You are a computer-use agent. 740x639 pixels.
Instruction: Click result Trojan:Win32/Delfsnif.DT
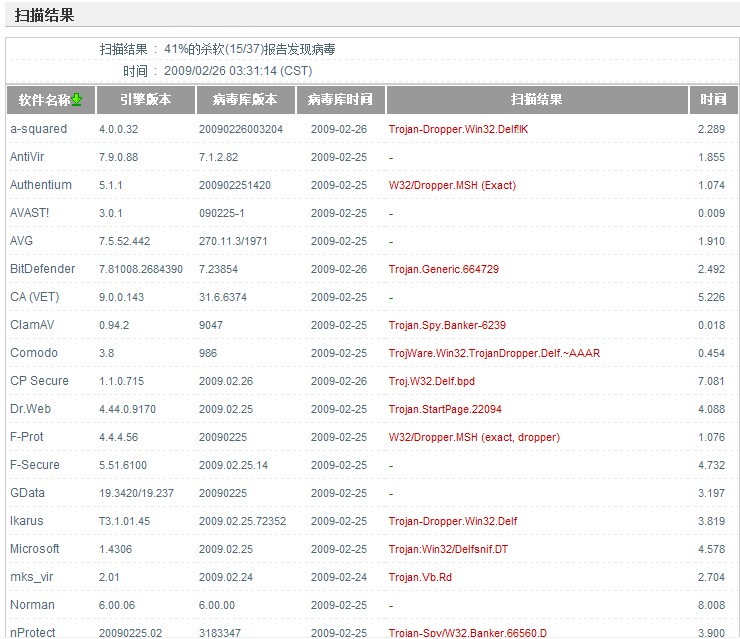tap(448, 549)
